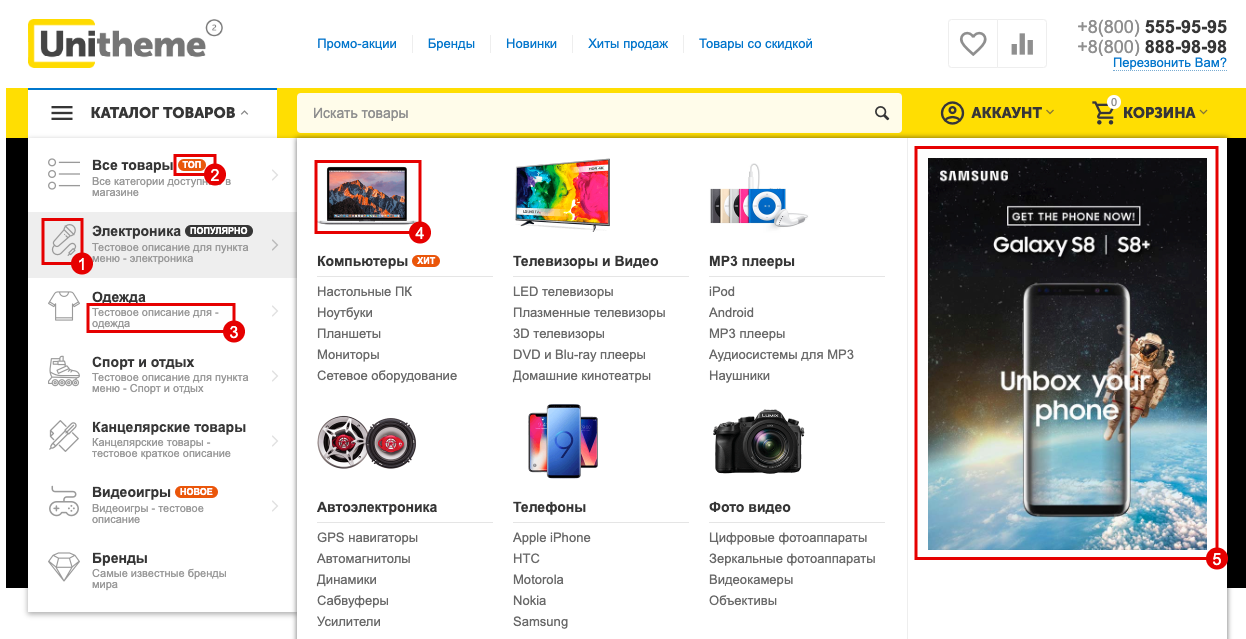Open the Промо-акции menu item
1246x639 pixels.
point(356,44)
